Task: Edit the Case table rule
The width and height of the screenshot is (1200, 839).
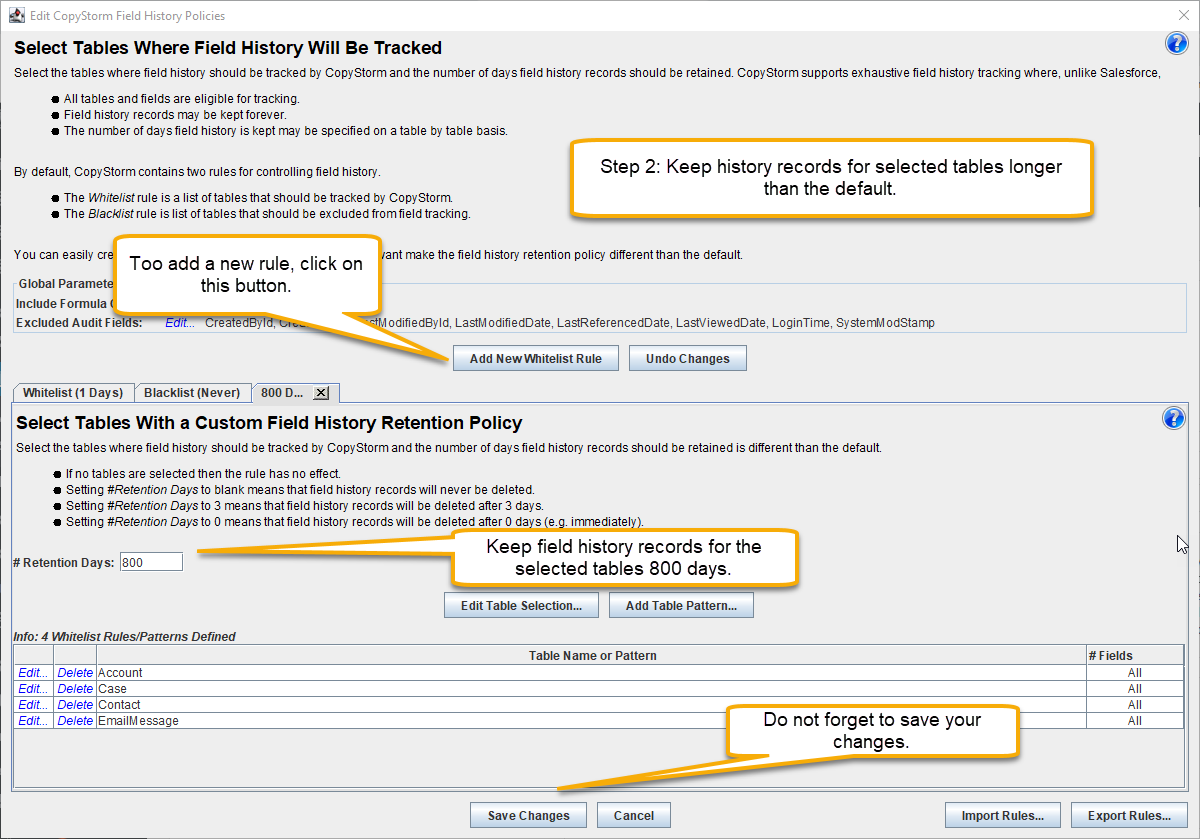Action: coord(33,689)
